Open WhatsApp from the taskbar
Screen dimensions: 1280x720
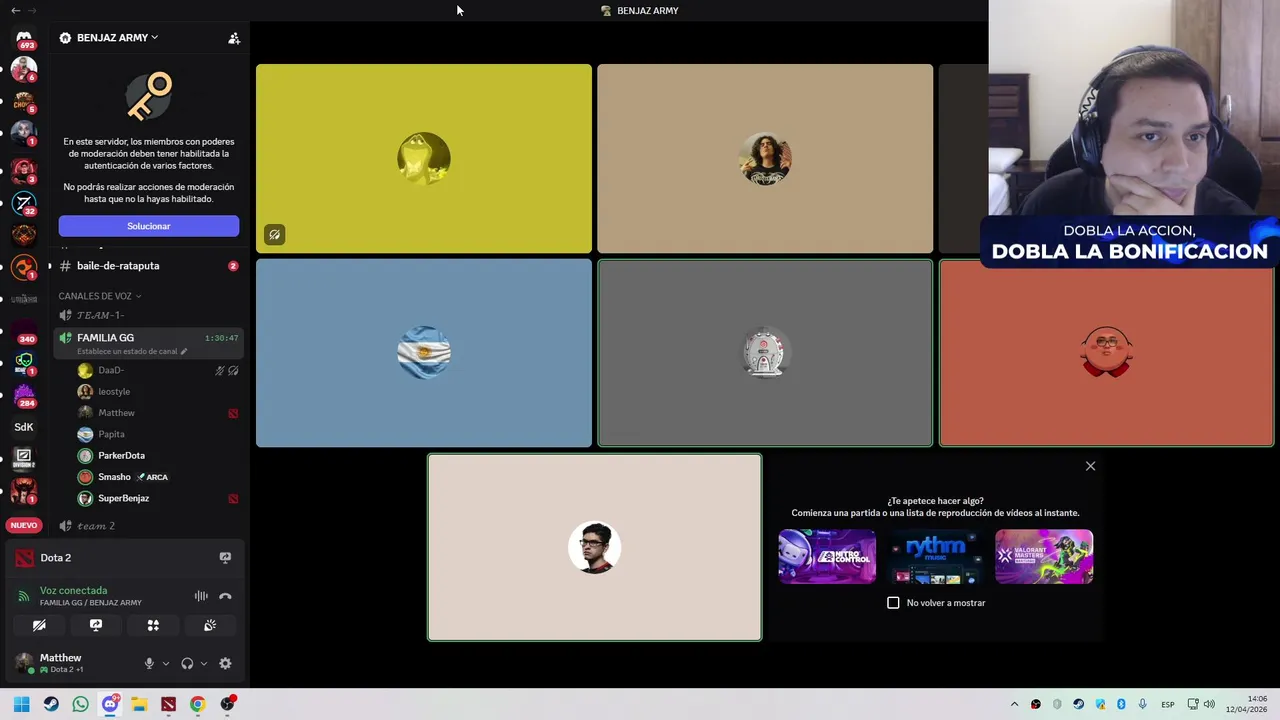(80, 704)
